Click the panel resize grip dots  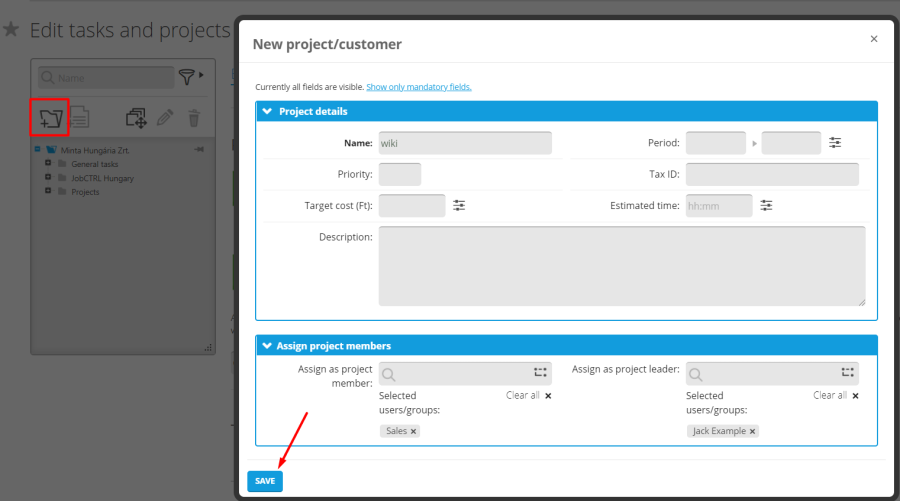[x=208, y=347]
